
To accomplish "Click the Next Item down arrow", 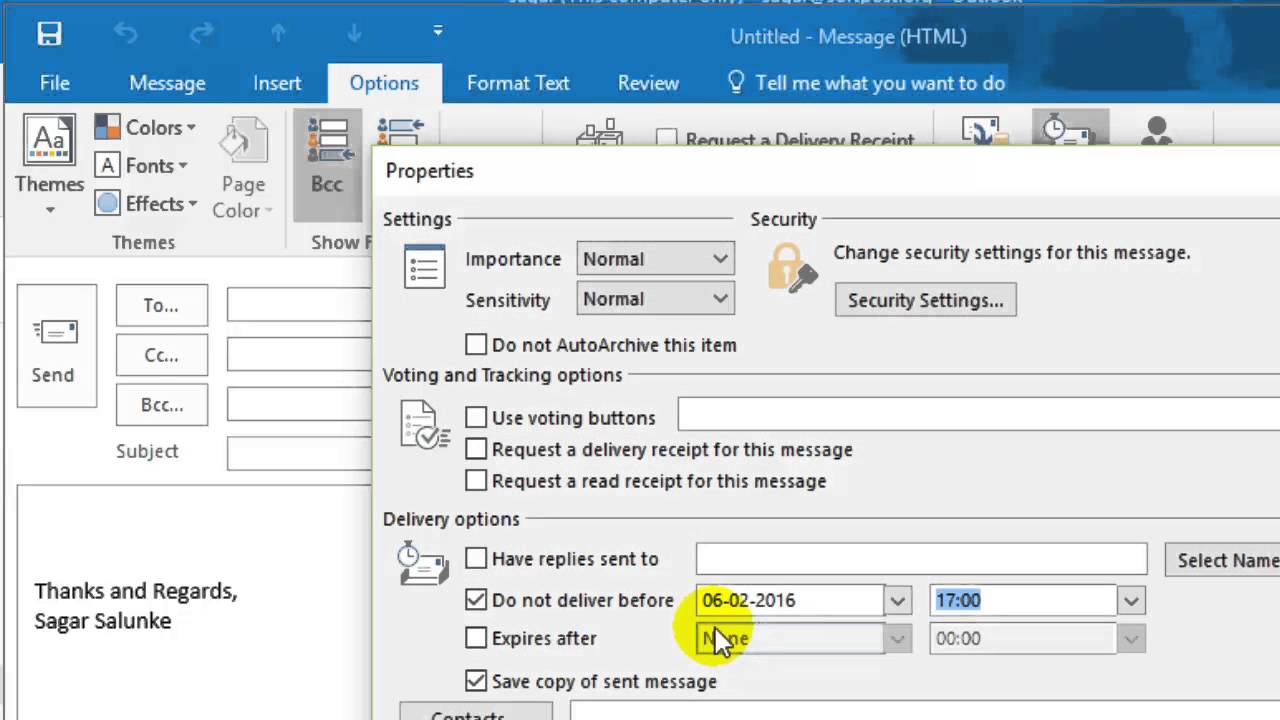I will (x=354, y=33).
